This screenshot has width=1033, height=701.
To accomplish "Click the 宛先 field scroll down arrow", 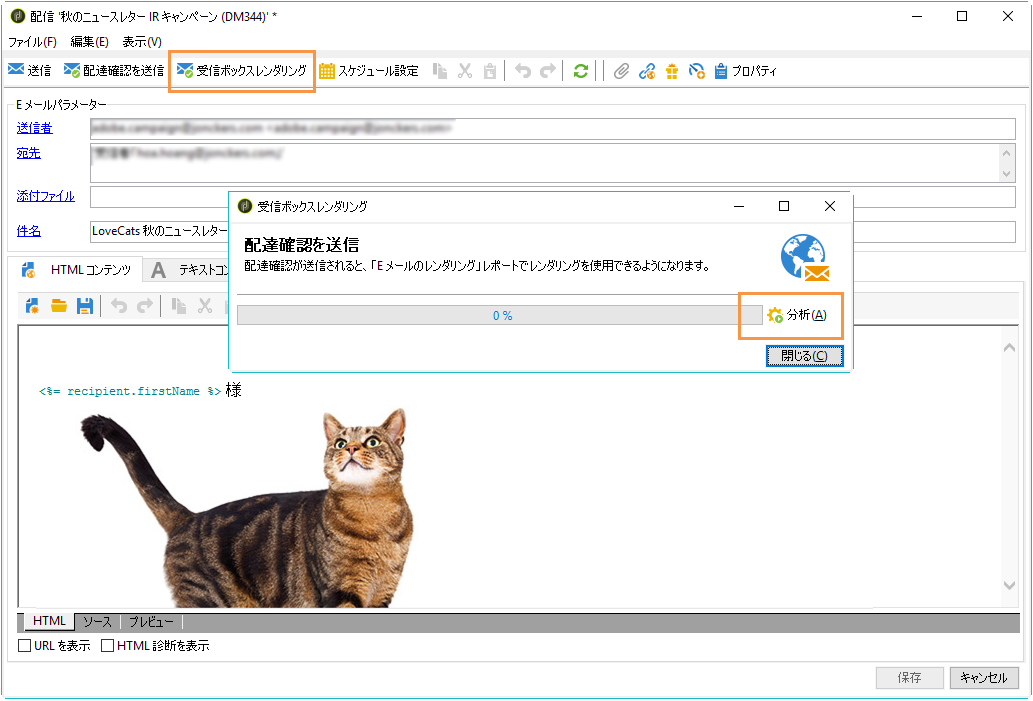I will click(x=1007, y=173).
